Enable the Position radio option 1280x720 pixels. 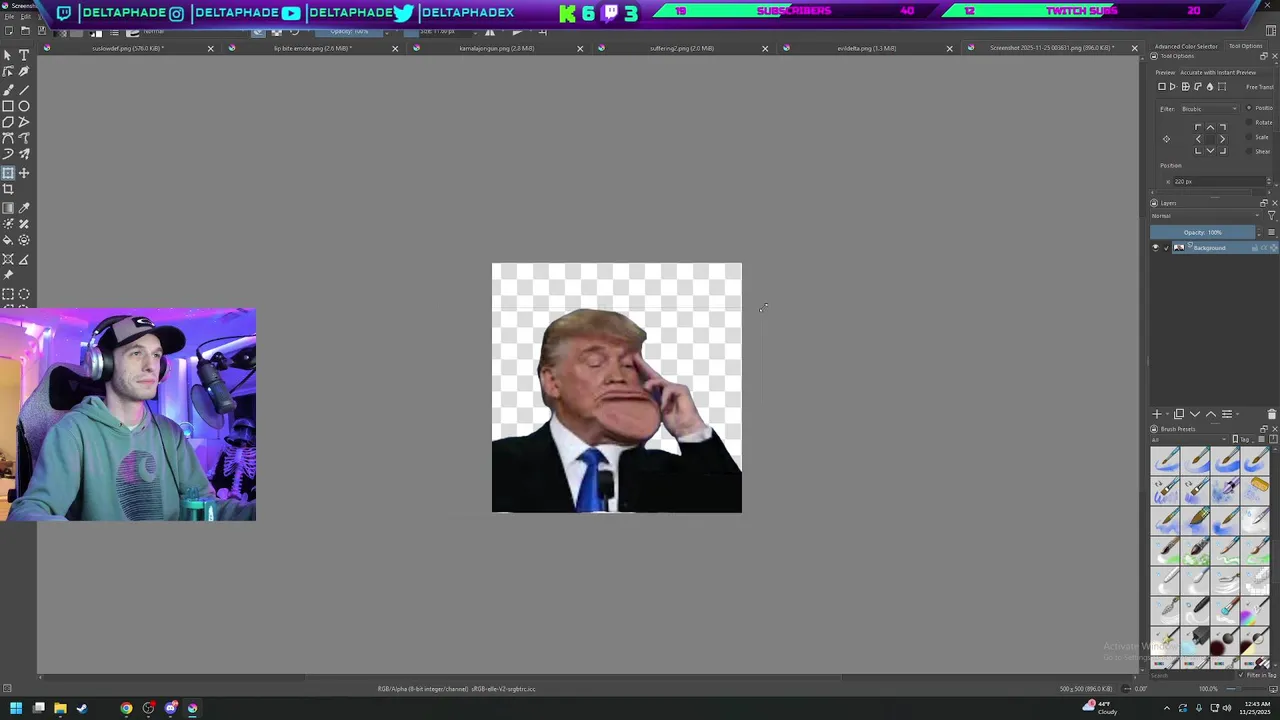tap(1249, 108)
